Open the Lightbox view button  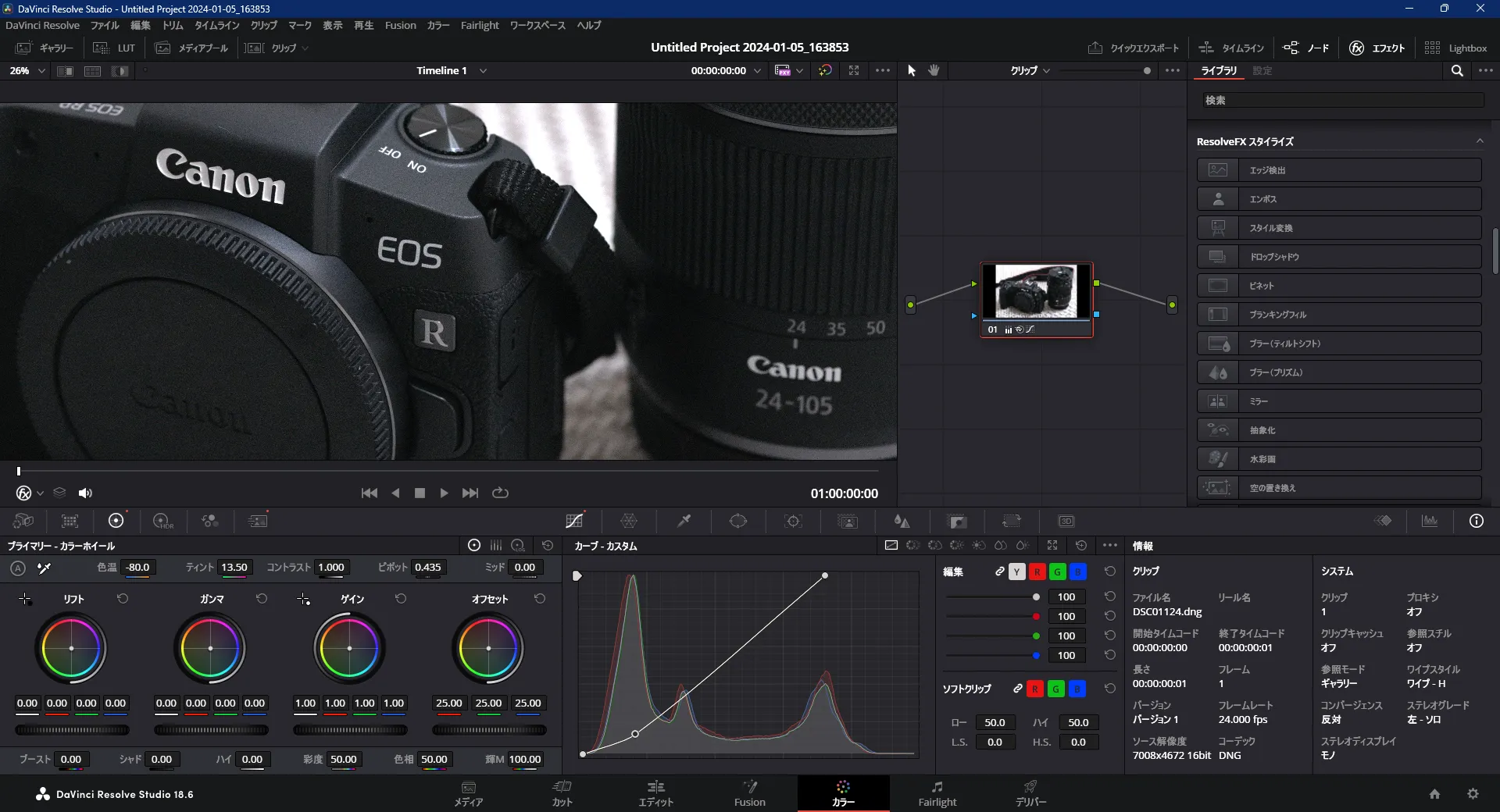[1455, 48]
